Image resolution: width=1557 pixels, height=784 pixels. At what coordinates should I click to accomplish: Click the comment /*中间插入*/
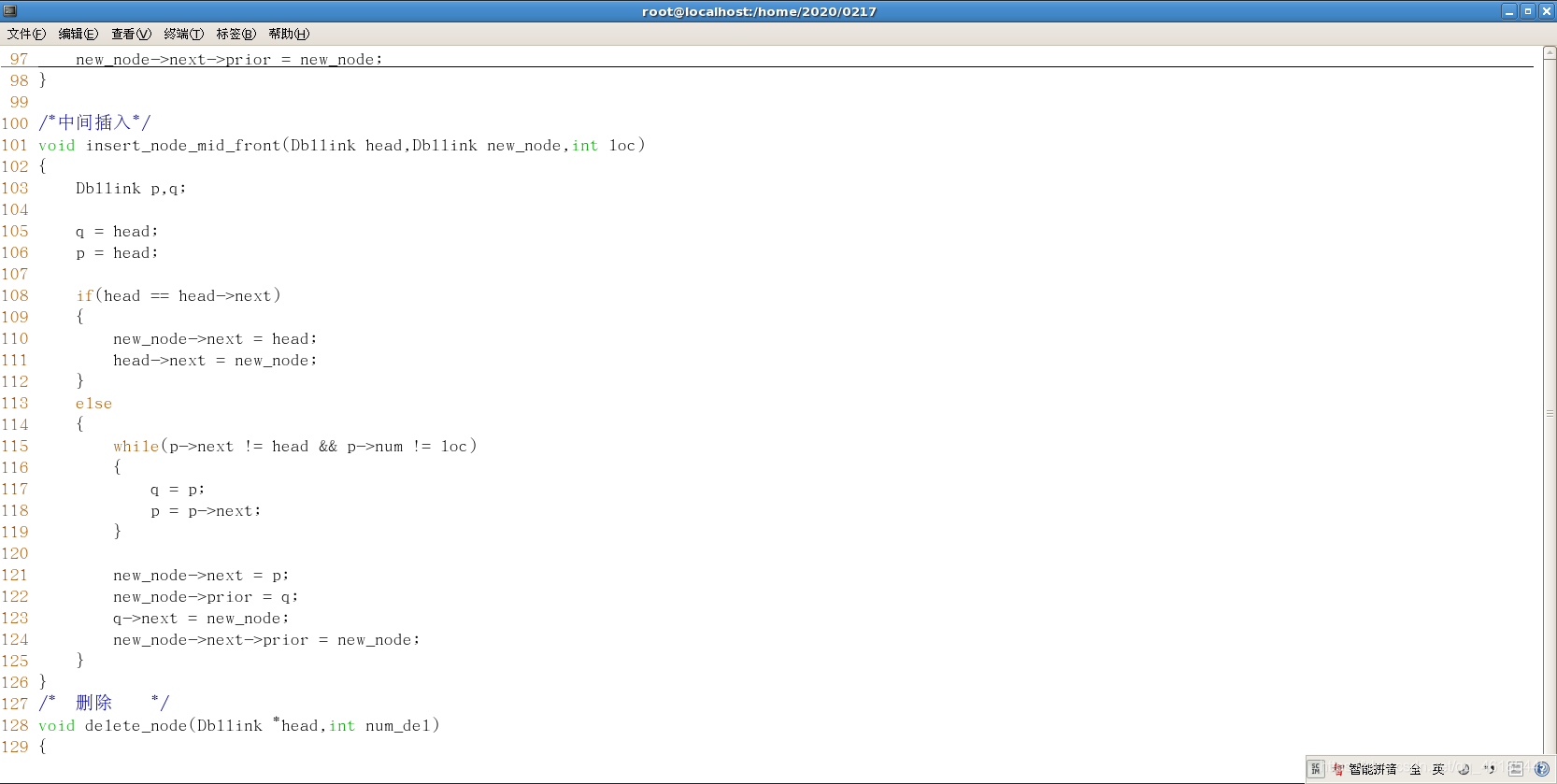[94, 122]
